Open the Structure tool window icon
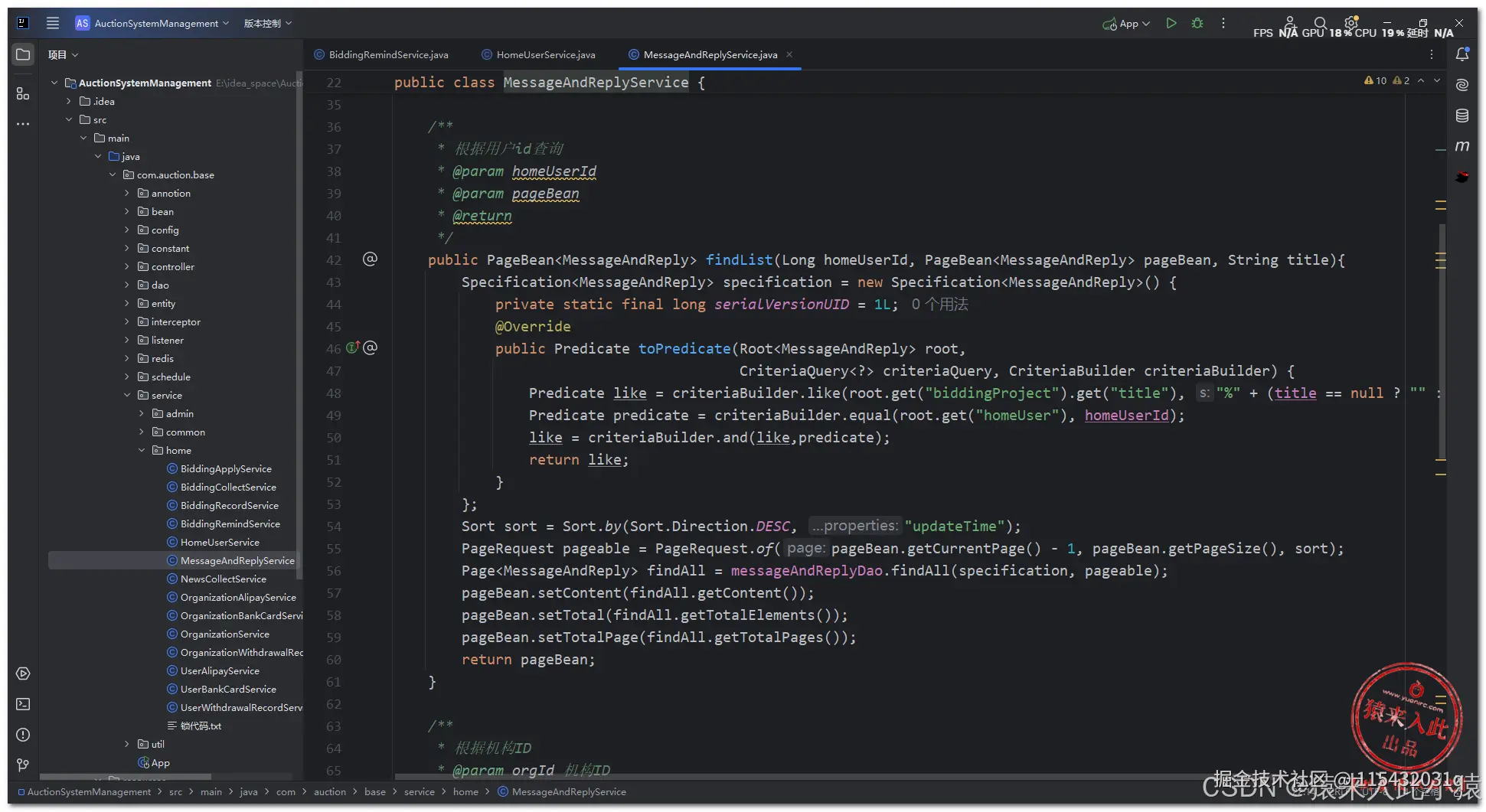This screenshot has width=1486, height=812. coord(23,93)
